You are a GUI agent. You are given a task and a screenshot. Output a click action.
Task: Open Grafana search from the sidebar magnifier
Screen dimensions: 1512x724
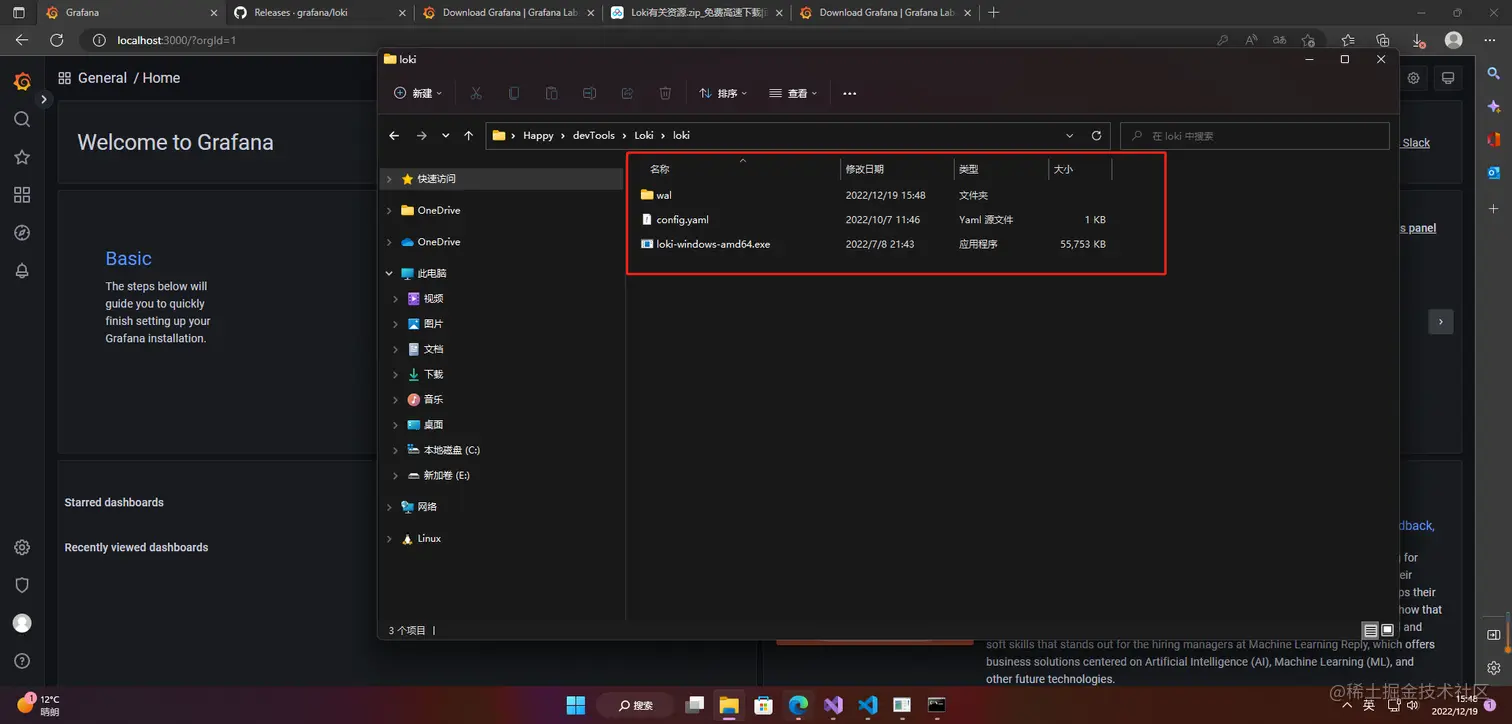(x=22, y=119)
